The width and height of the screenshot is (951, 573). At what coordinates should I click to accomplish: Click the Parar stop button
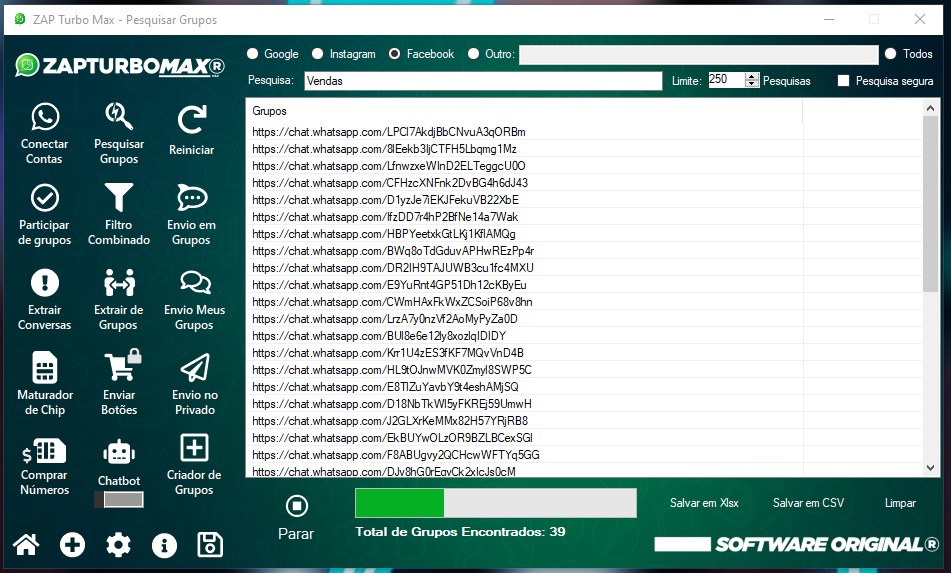pos(296,506)
